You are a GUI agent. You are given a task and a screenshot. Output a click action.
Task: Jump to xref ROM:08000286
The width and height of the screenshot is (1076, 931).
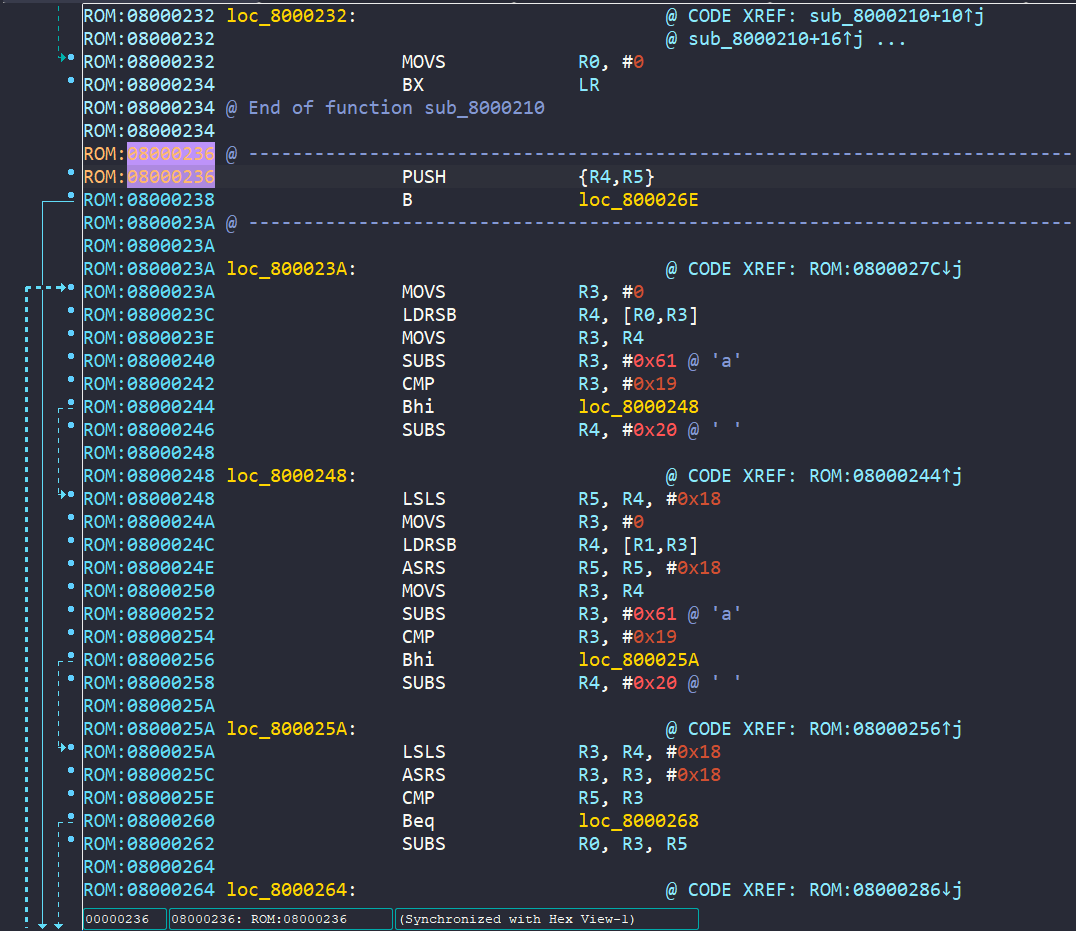[879, 889]
